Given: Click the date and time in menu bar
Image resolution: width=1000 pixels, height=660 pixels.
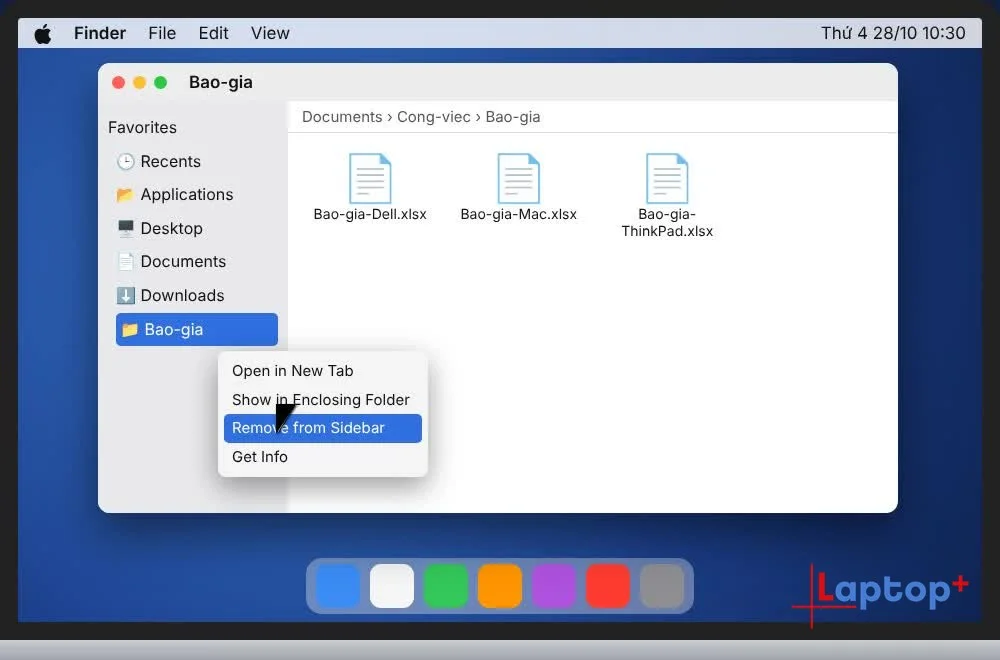Looking at the screenshot, I should pos(893,33).
